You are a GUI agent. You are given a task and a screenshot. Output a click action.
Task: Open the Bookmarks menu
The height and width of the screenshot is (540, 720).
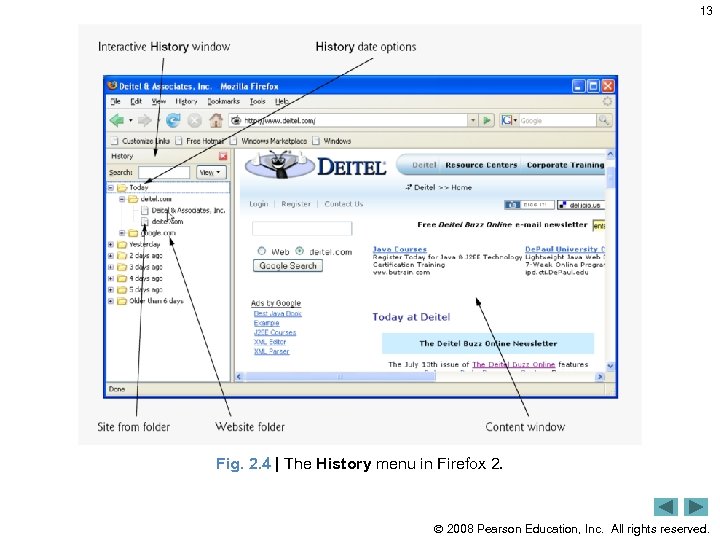pyautogui.click(x=224, y=101)
